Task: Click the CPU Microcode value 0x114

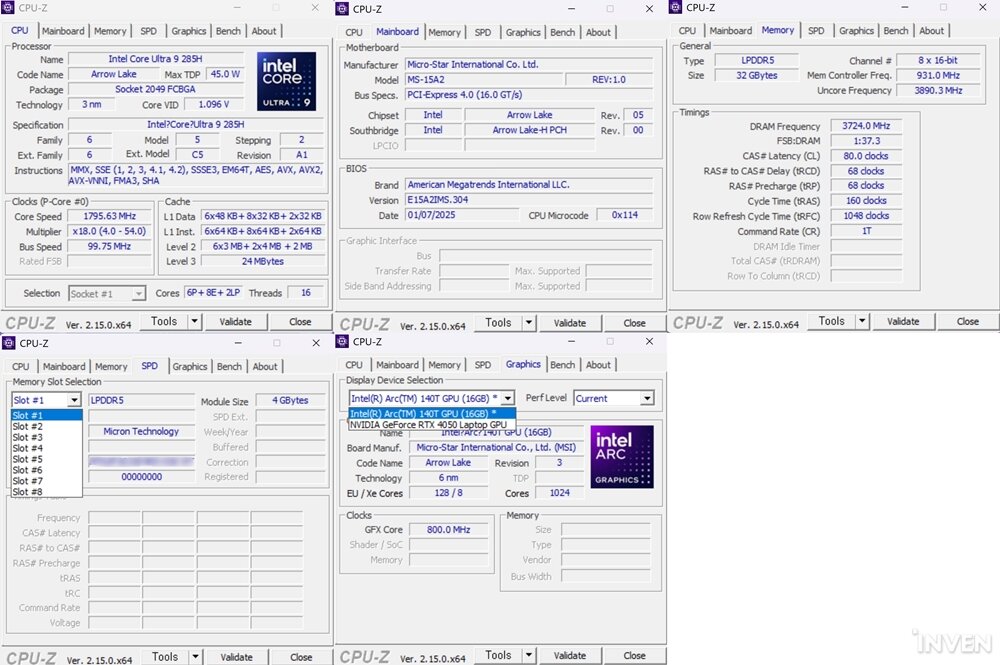Action: (624, 215)
